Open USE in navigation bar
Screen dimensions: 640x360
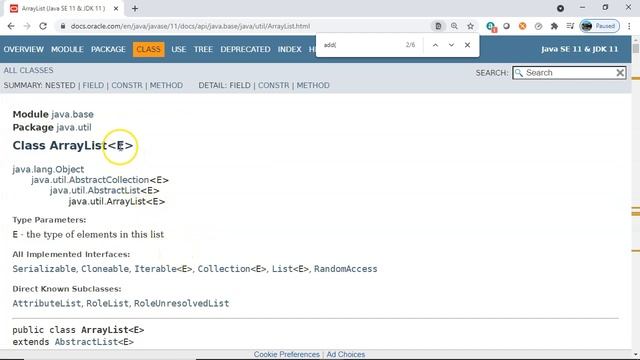179,49
